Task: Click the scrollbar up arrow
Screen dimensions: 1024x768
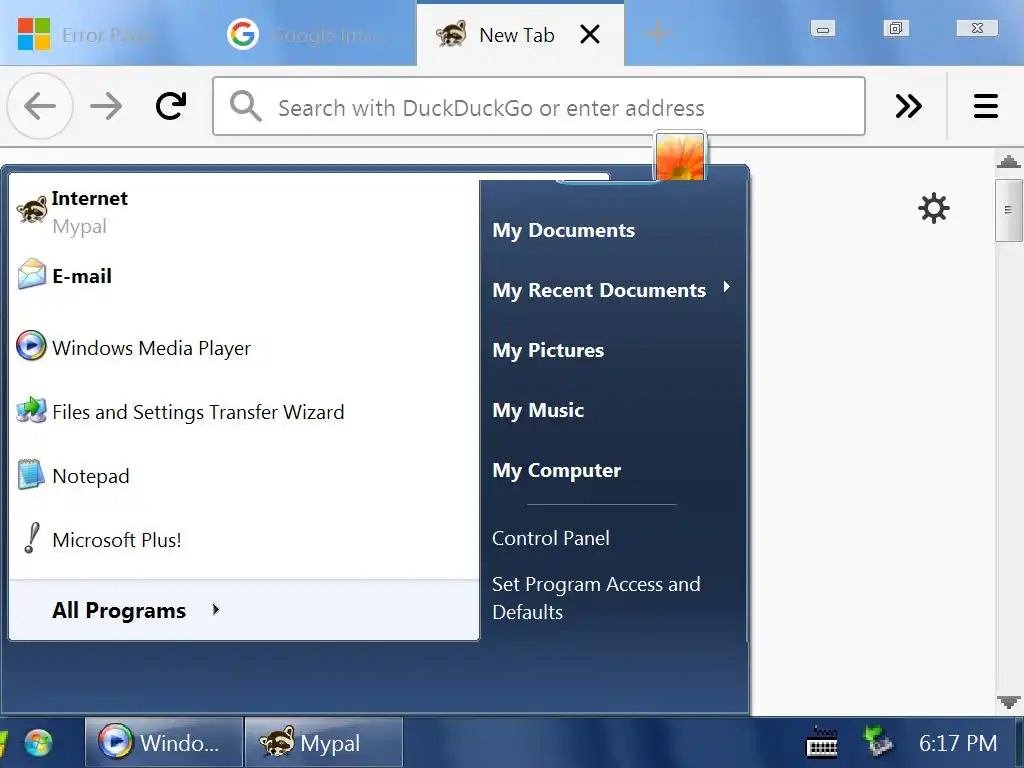Action: (1008, 162)
